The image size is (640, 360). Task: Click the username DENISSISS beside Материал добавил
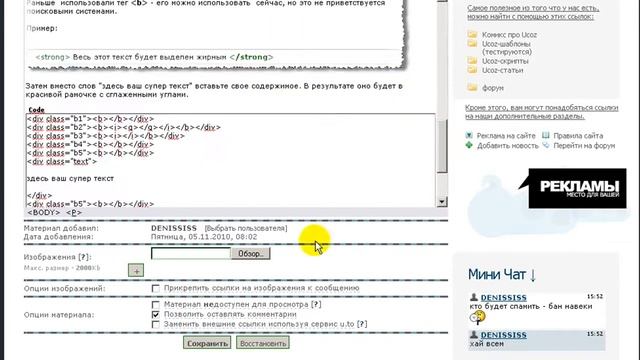174,228
